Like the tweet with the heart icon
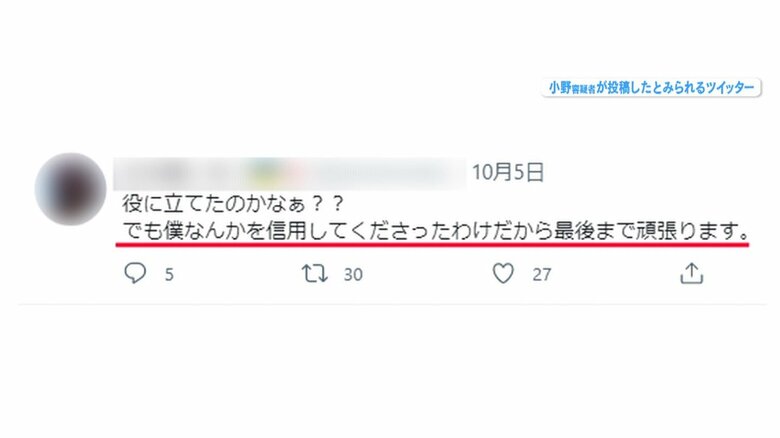780x438 pixels. (503, 274)
